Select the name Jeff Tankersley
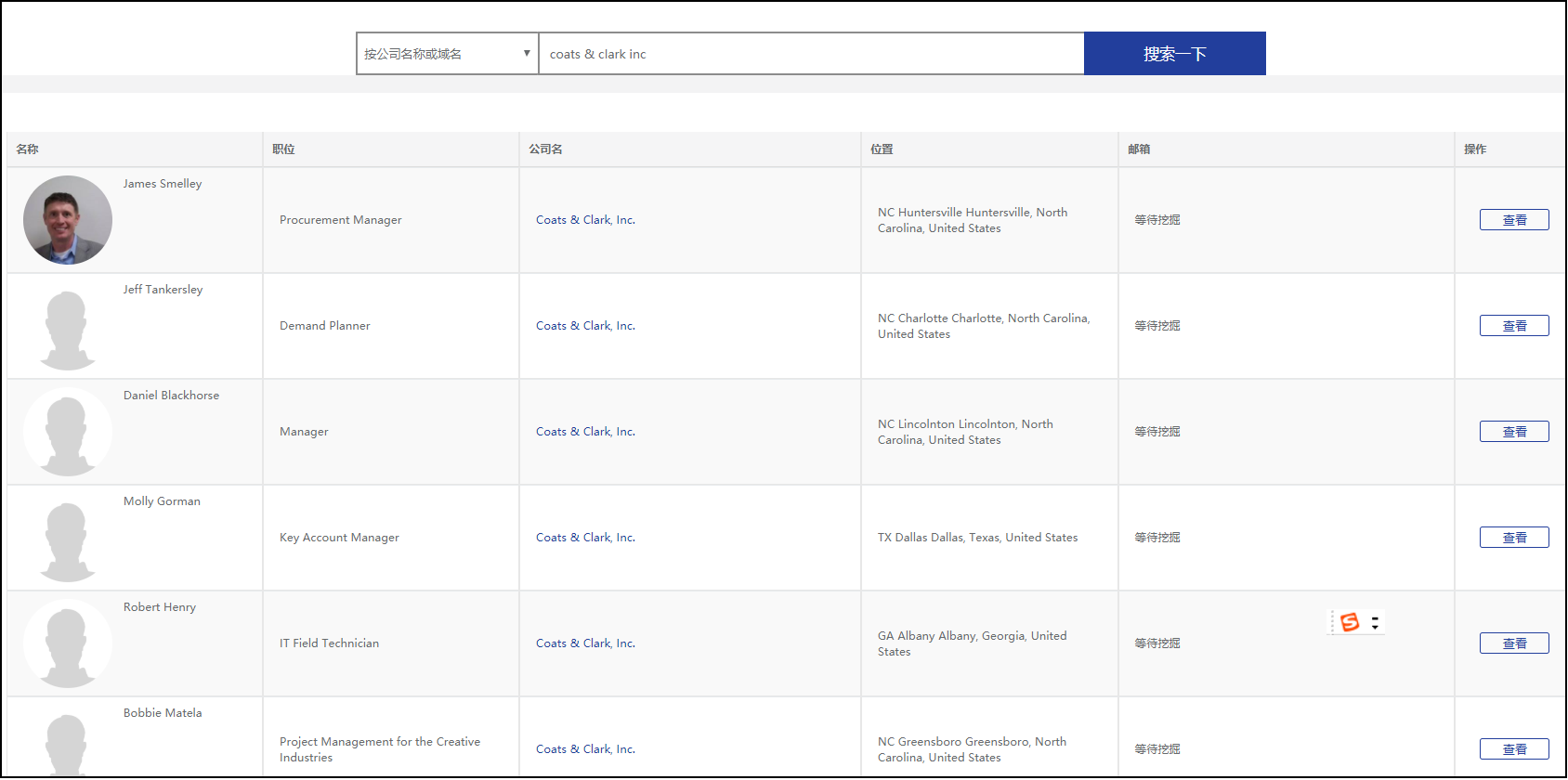The width and height of the screenshot is (1568, 780). pos(163,290)
